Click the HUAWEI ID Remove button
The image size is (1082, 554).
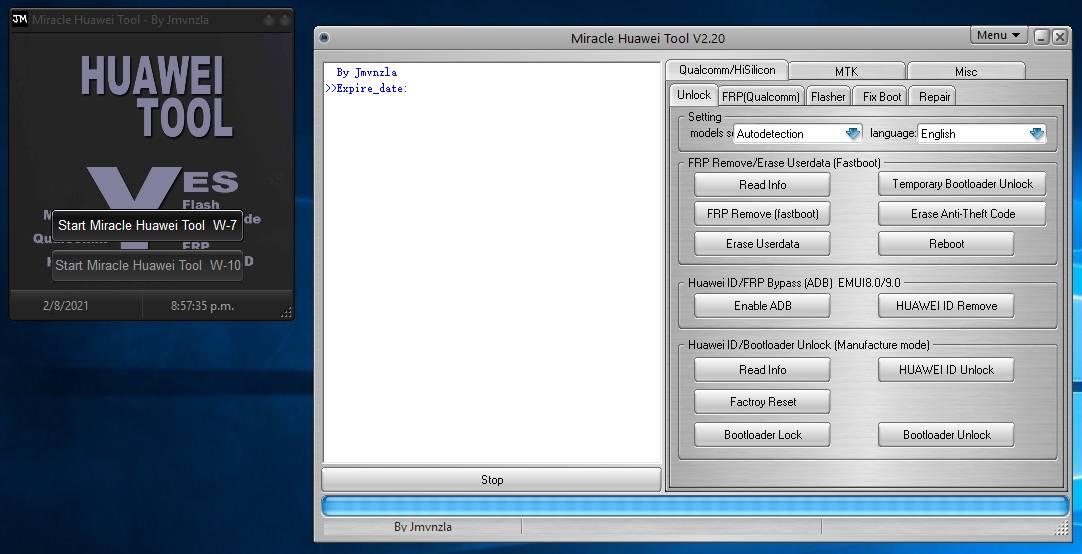[946, 306]
